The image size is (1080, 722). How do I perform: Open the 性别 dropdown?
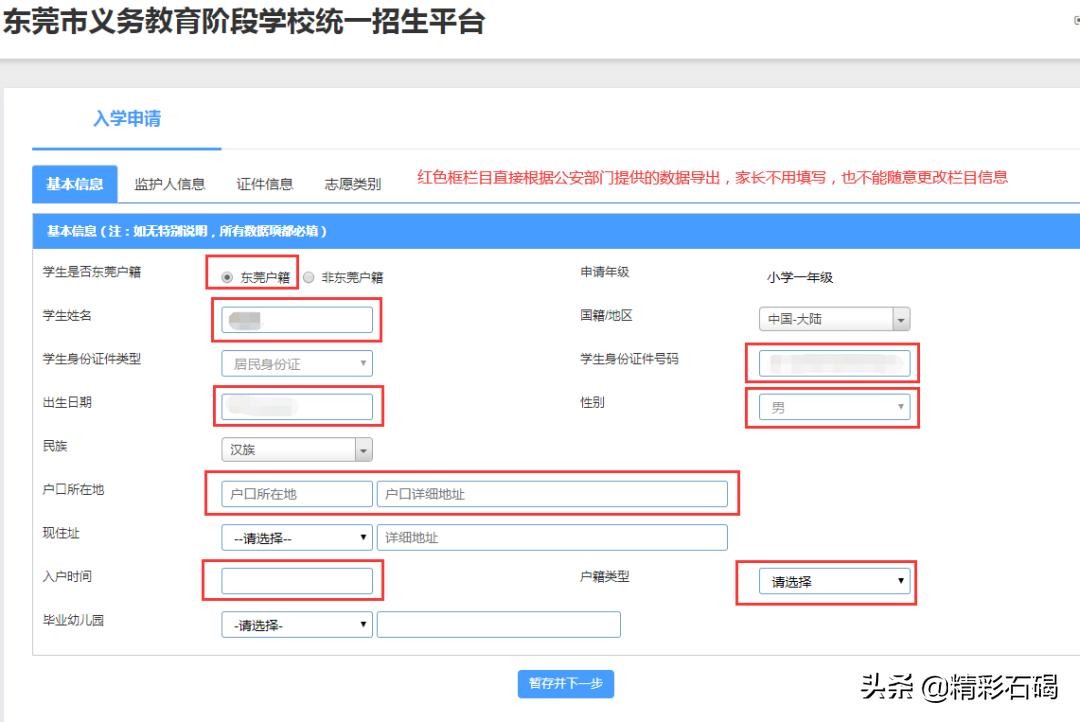coord(834,407)
